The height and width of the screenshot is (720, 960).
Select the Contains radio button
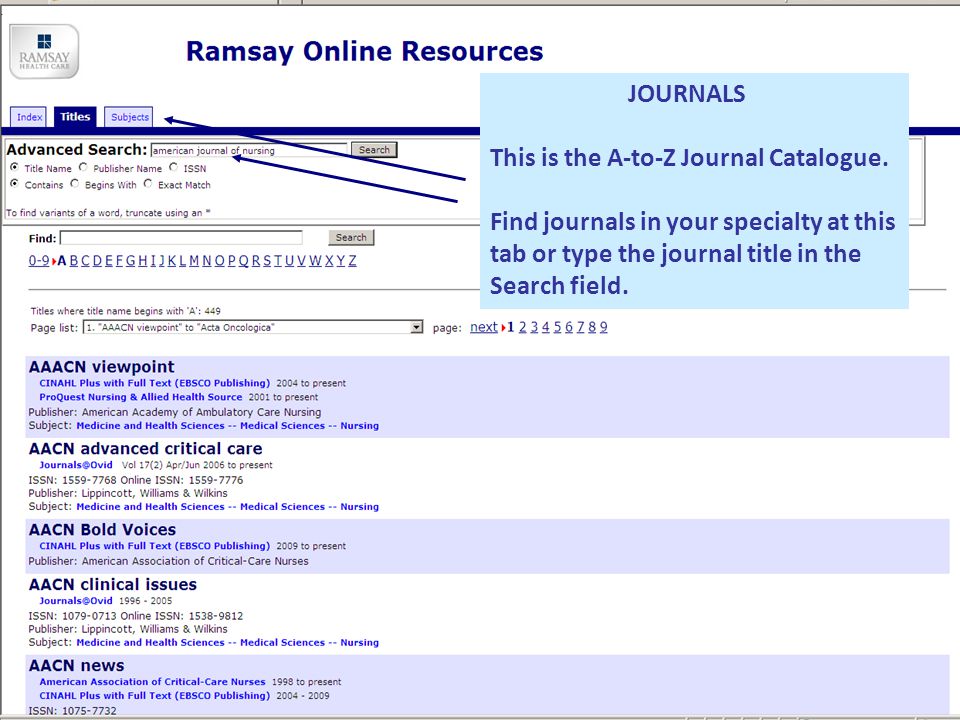pos(14,184)
